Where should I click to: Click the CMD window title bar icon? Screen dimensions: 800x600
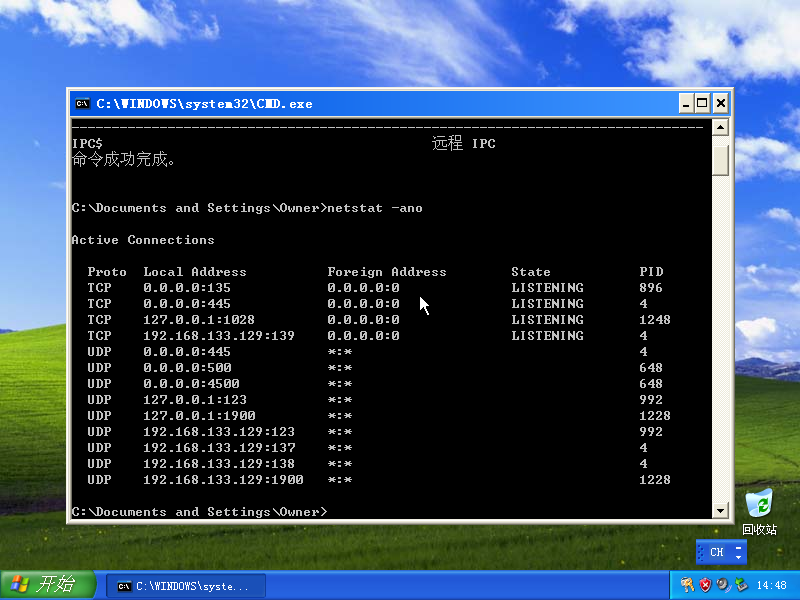[x=82, y=104]
